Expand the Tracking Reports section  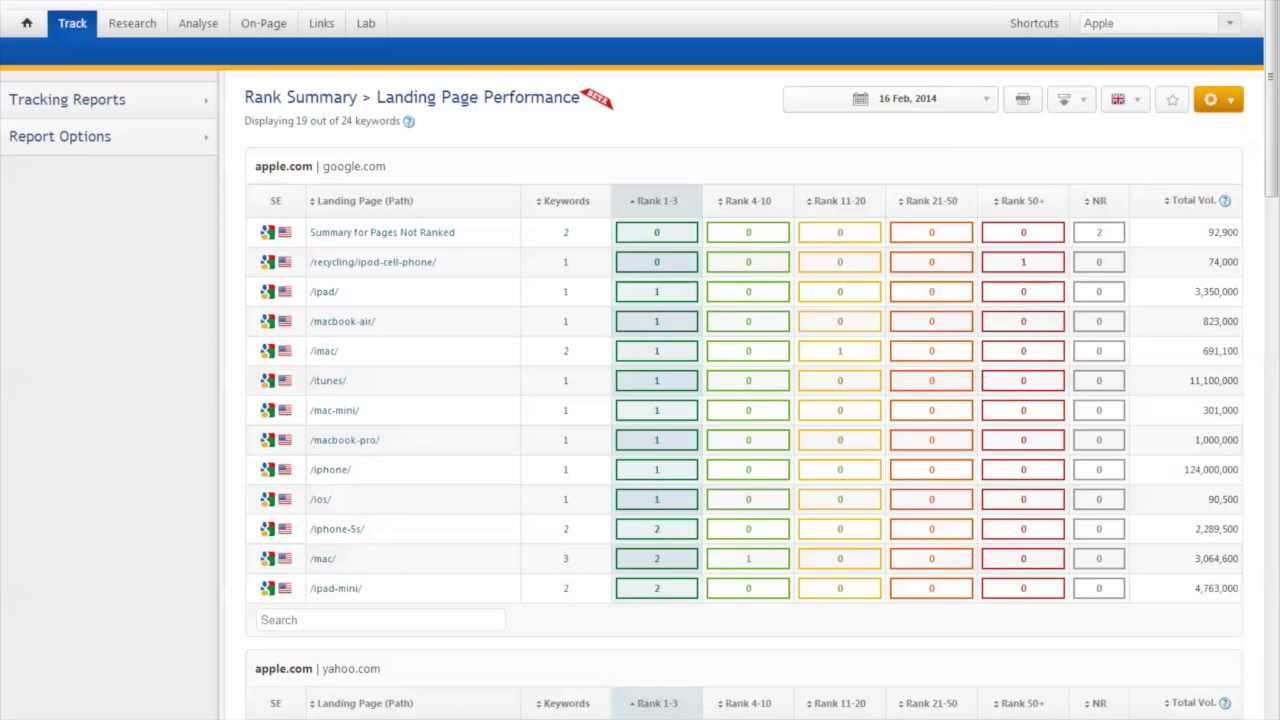coord(109,100)
